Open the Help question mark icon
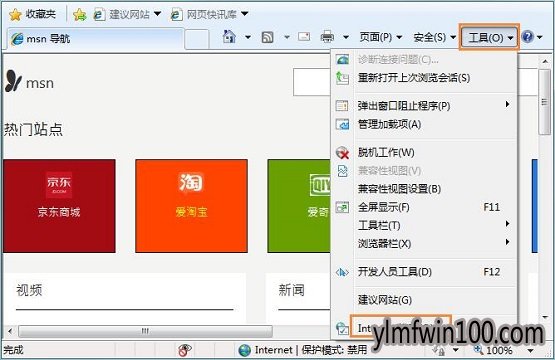The width and height of the screenshot is (555, 360). click(x=527, y=36)
